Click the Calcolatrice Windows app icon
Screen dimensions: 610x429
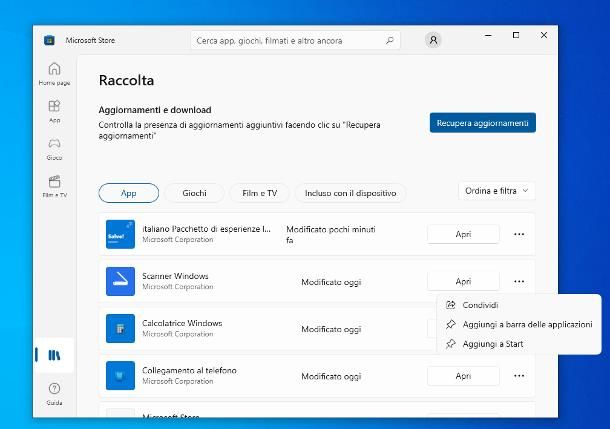pyautogui.click(x=120, y=328)
